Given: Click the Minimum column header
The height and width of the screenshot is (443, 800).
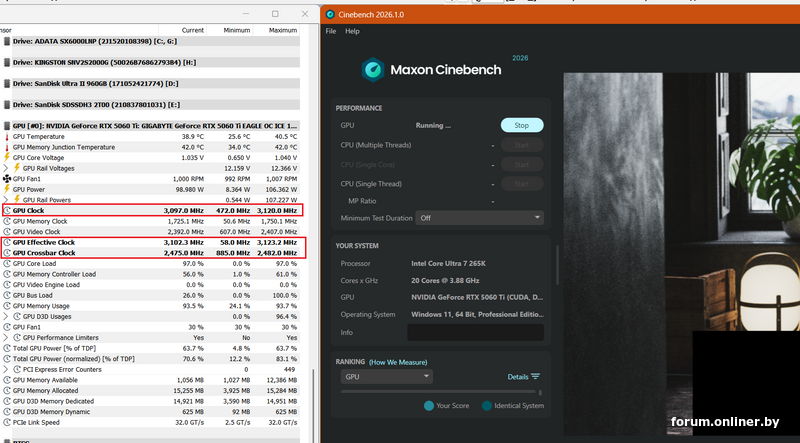Looking at the screenshot, I should point(237,30).
